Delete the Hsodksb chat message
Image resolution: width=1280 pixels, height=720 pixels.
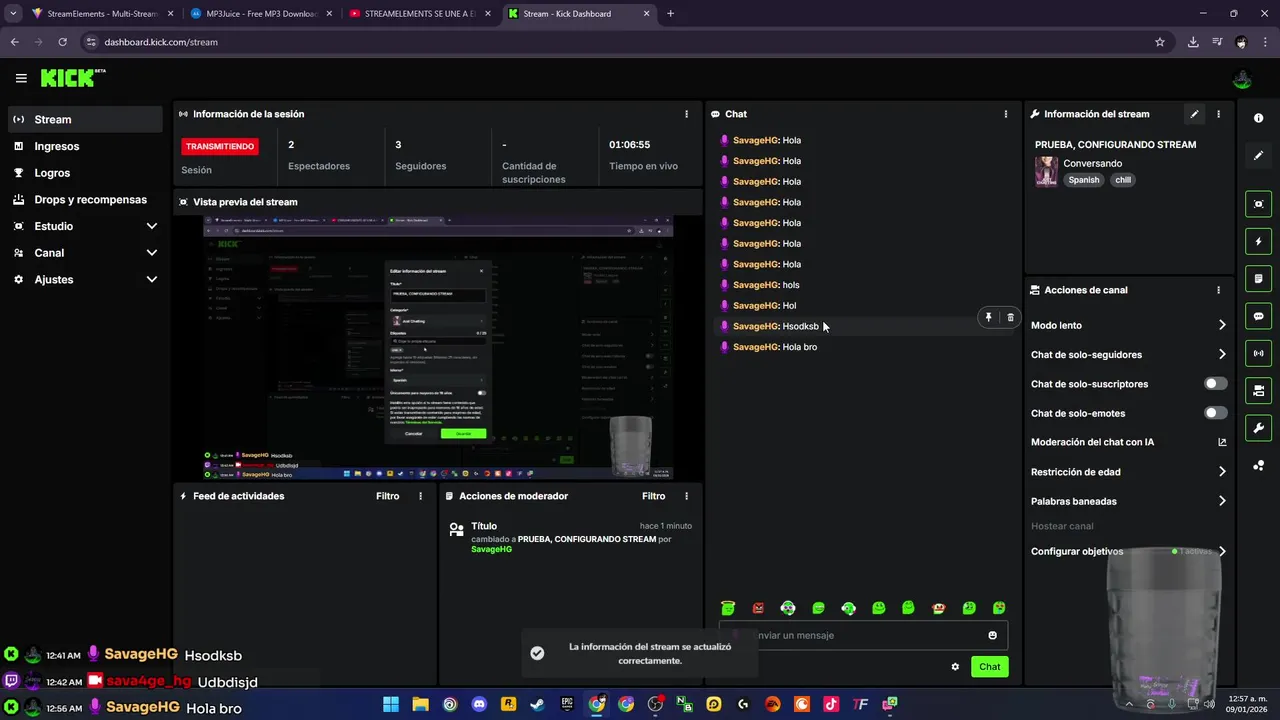click(x=1010, y=317)
